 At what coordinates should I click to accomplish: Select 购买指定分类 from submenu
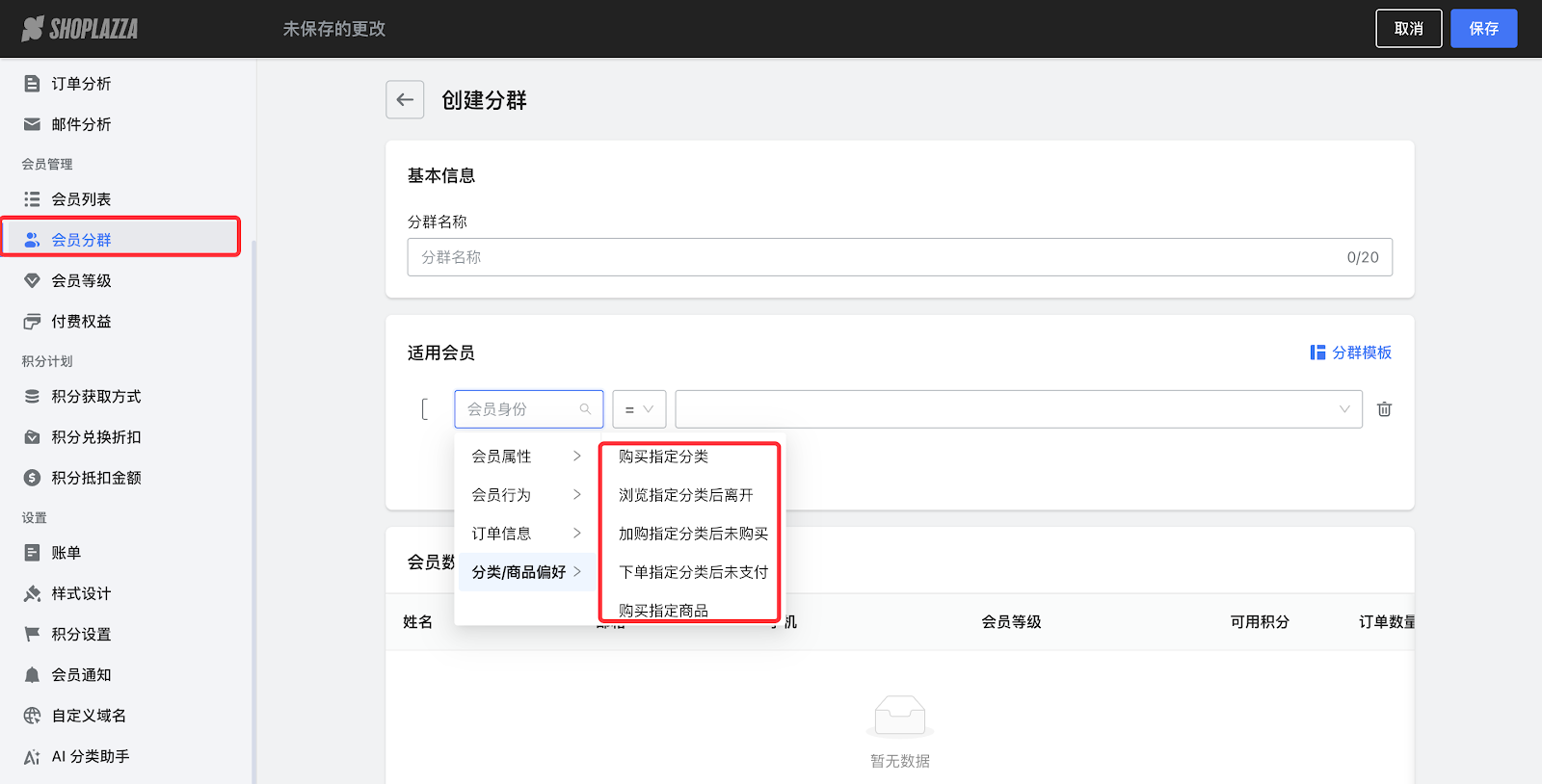click(x=664, y=457)
